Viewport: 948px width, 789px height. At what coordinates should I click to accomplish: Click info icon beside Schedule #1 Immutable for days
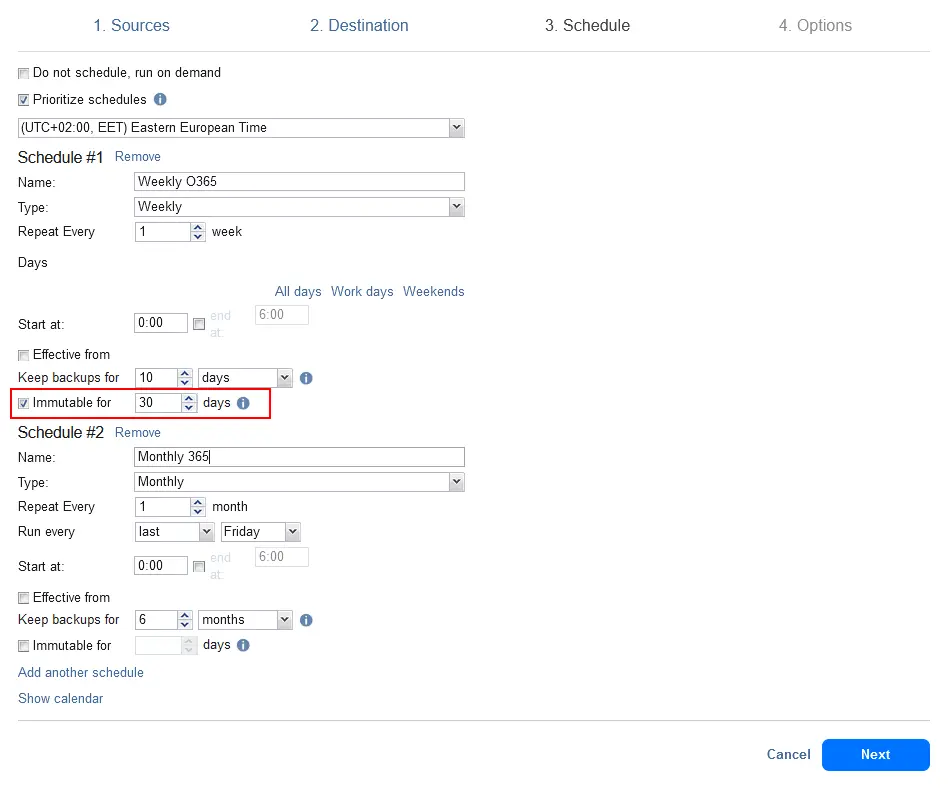pyautogui.click(x=243, y=403)
